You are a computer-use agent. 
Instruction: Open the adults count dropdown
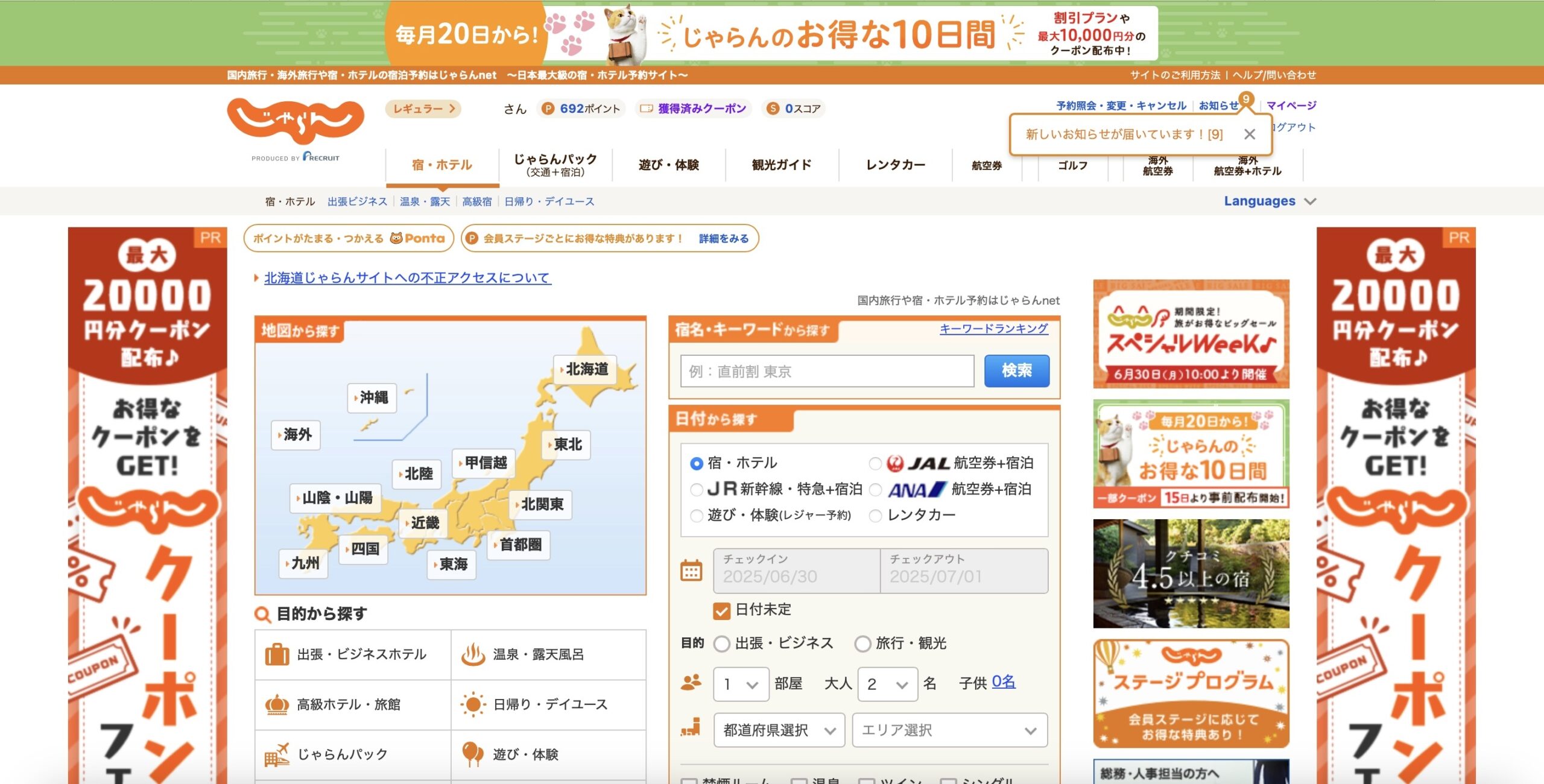coord(887,684)
